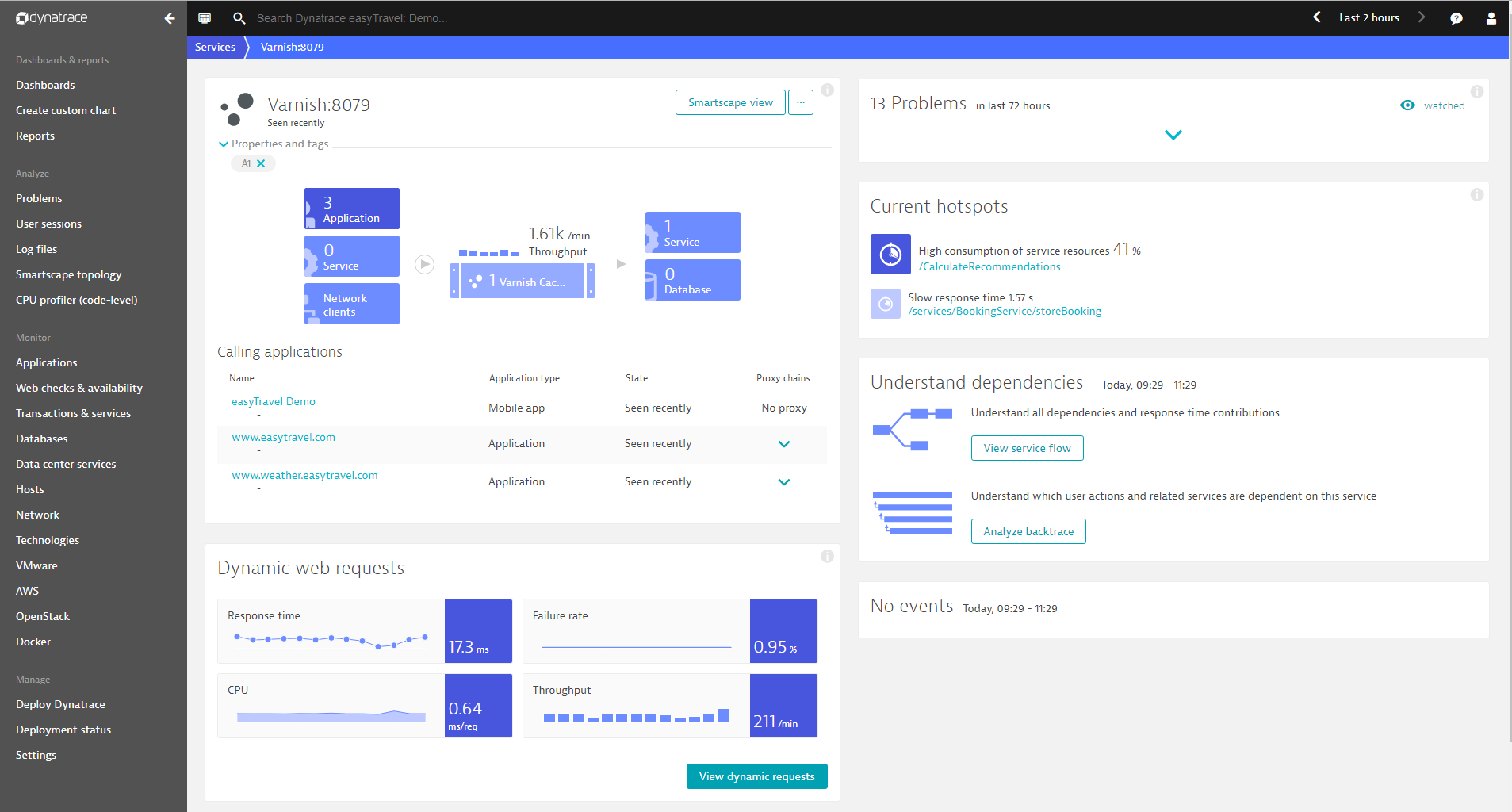Click Varnish:8079 breadcrumb
The width and height of the screenshot is (1512, 812).
(x=292, y=47)
